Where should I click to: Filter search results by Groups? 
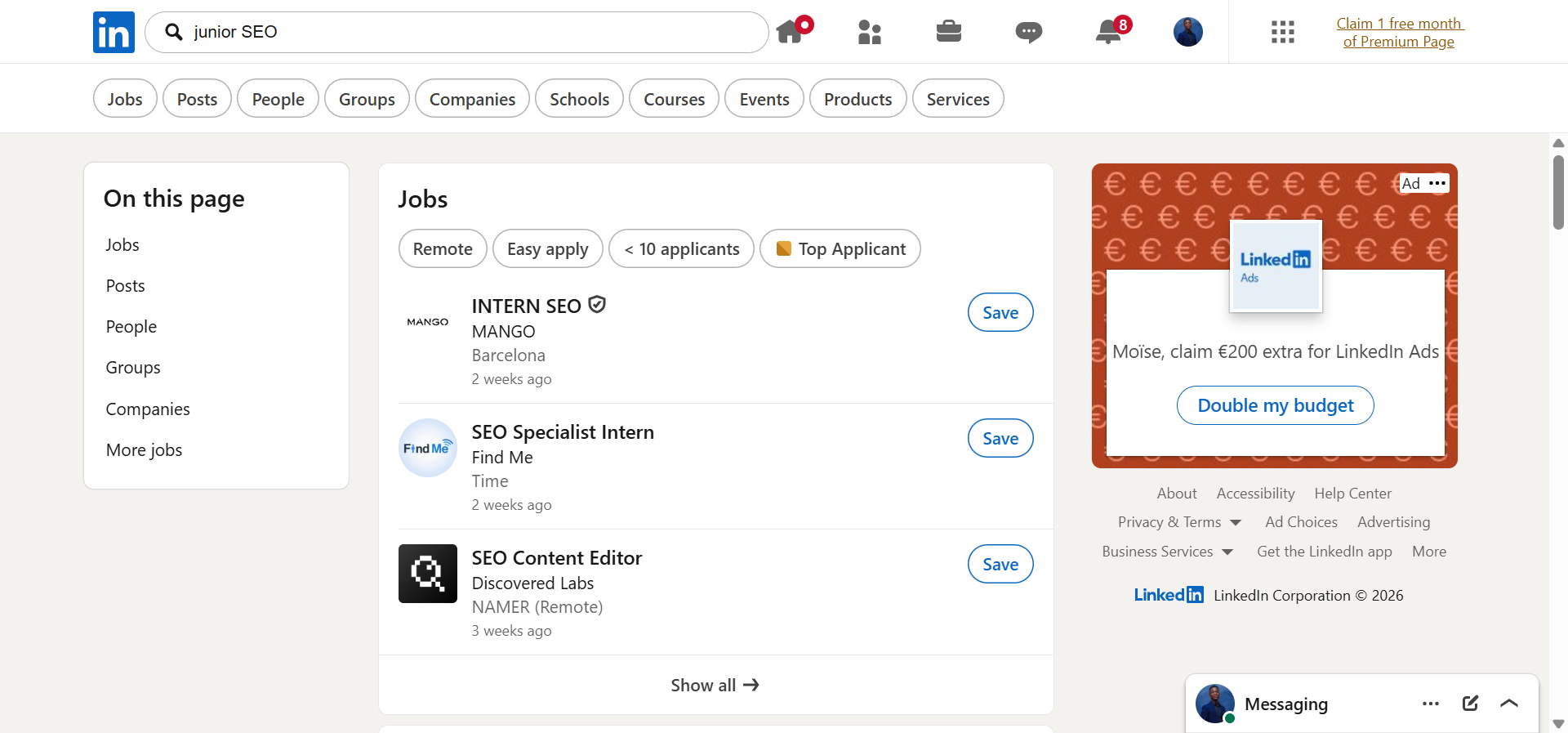coord(367,99)
